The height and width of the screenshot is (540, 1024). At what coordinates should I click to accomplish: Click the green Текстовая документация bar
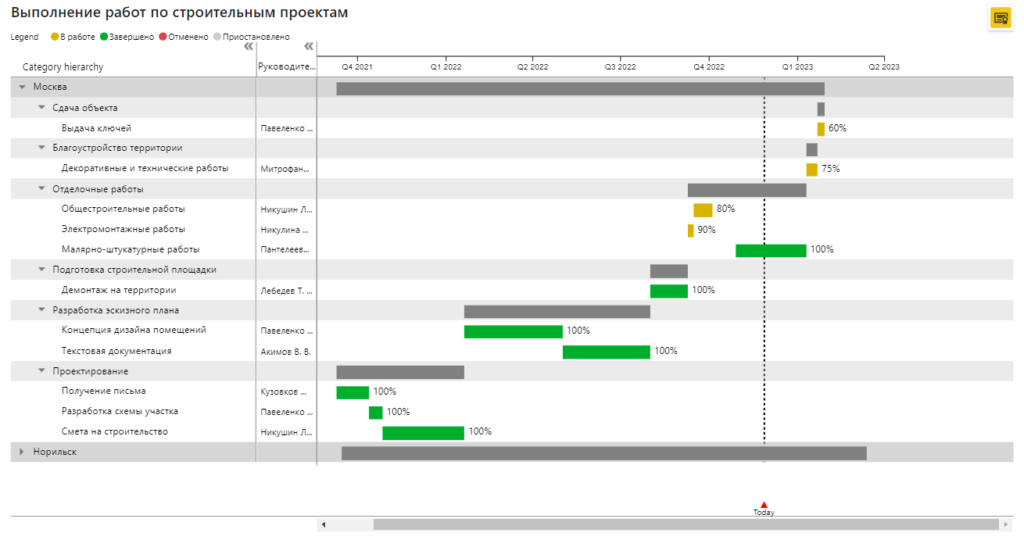tap(606, 352)
